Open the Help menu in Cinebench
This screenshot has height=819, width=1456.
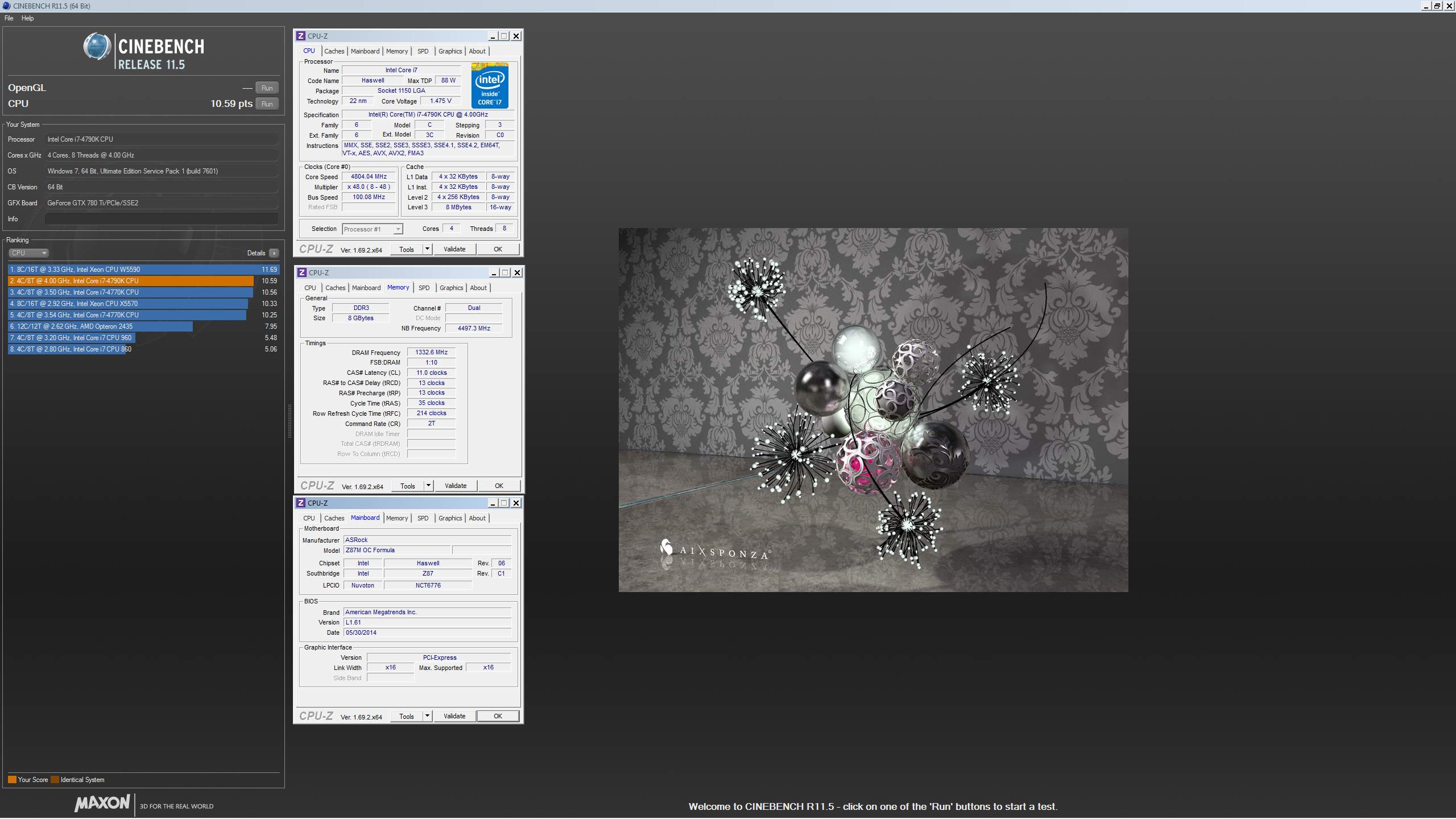(27, 18)
